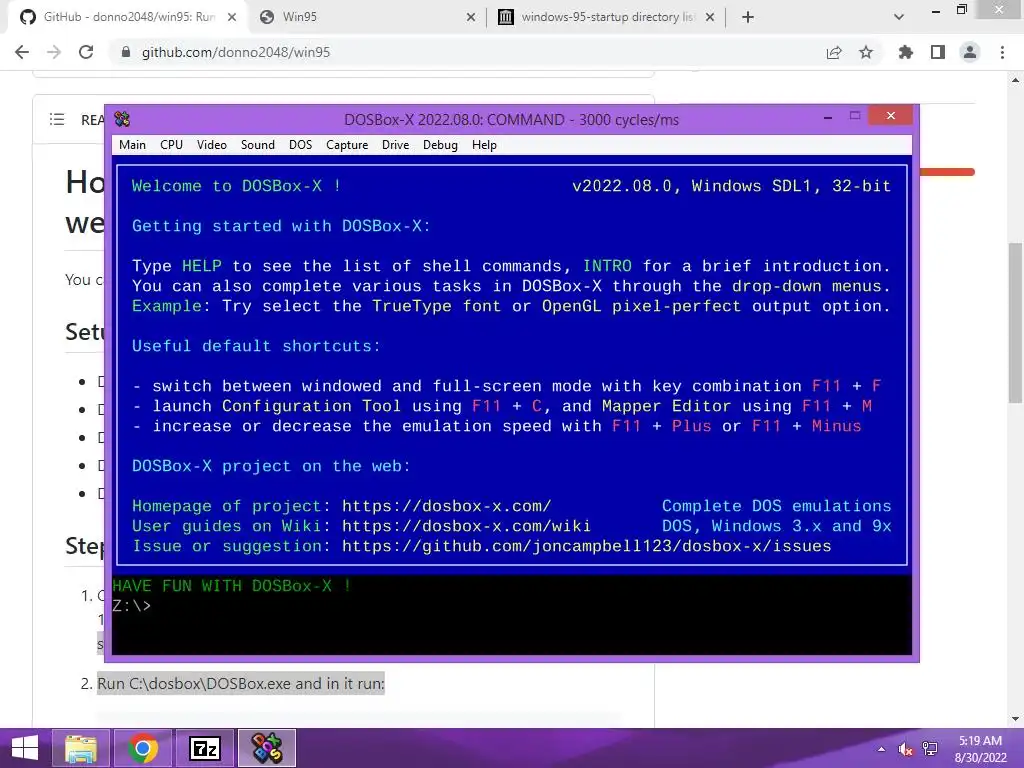The width and height of the screenshot is (1024, 768).
Task: Close the windows-95-startup directory tab
Action: (710, 17)
